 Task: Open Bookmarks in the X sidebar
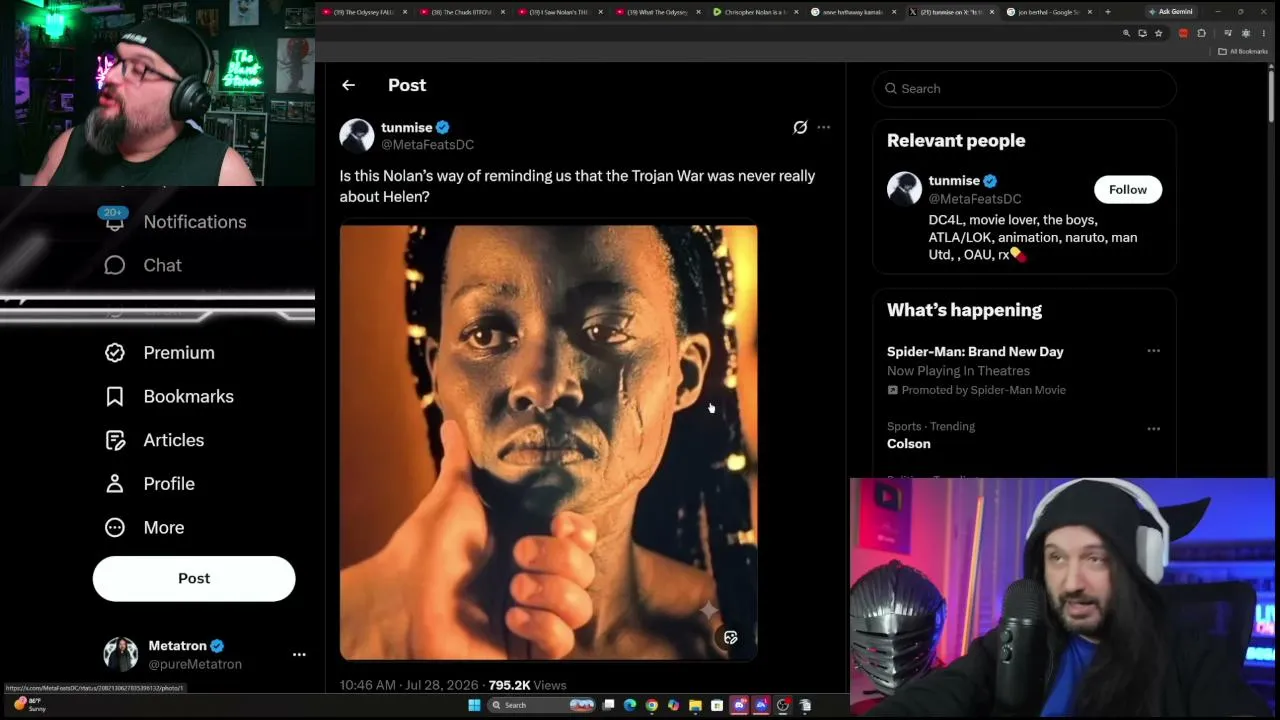click(x=169, y=397)
